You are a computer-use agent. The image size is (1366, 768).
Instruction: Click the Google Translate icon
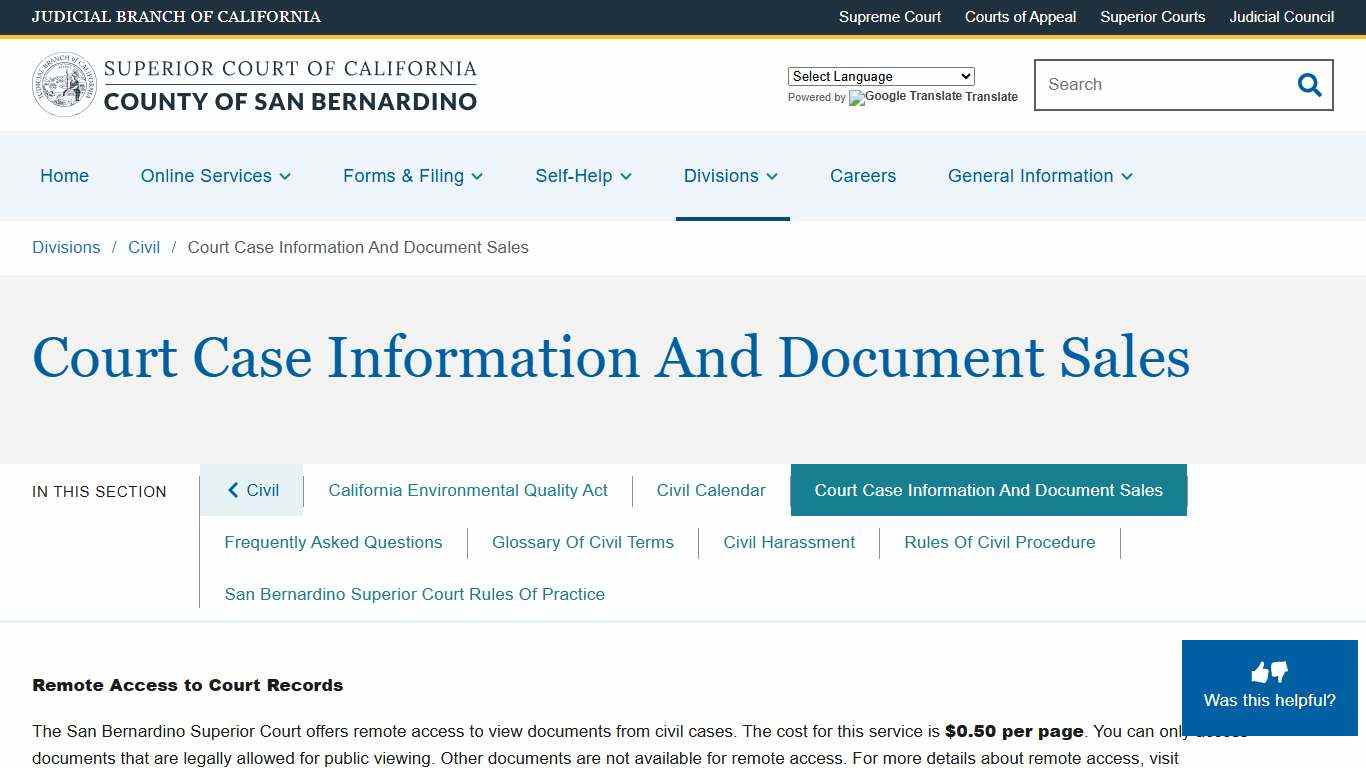[857, 98]
